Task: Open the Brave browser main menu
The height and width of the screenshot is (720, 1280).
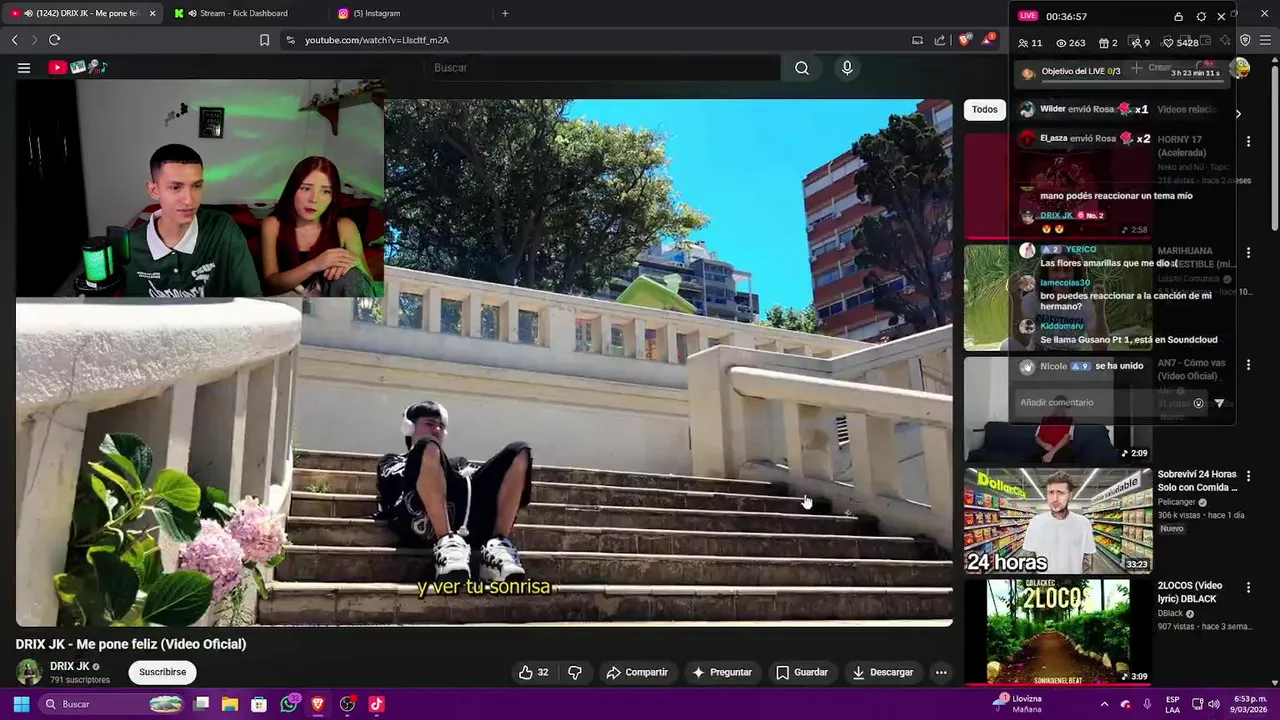Action: click(x=1266, y=40)
